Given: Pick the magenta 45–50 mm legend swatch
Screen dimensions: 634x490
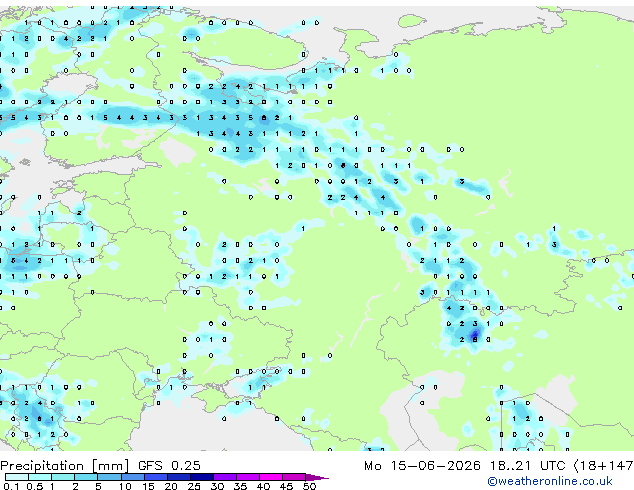Looking at the screenshot, I should (294, 477).
